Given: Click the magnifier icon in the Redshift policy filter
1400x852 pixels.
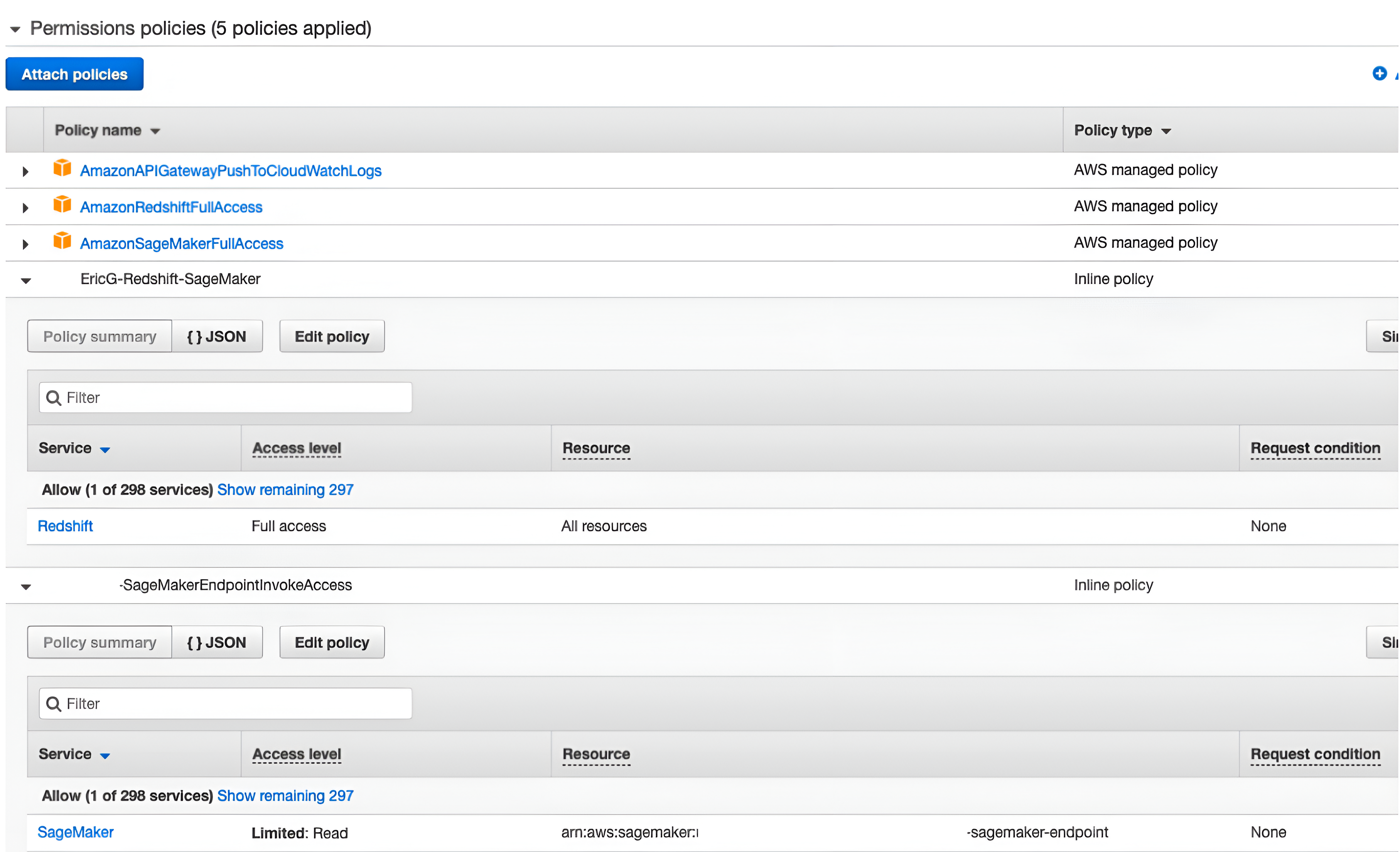Looking at the screenshot, I should point(53,398).
